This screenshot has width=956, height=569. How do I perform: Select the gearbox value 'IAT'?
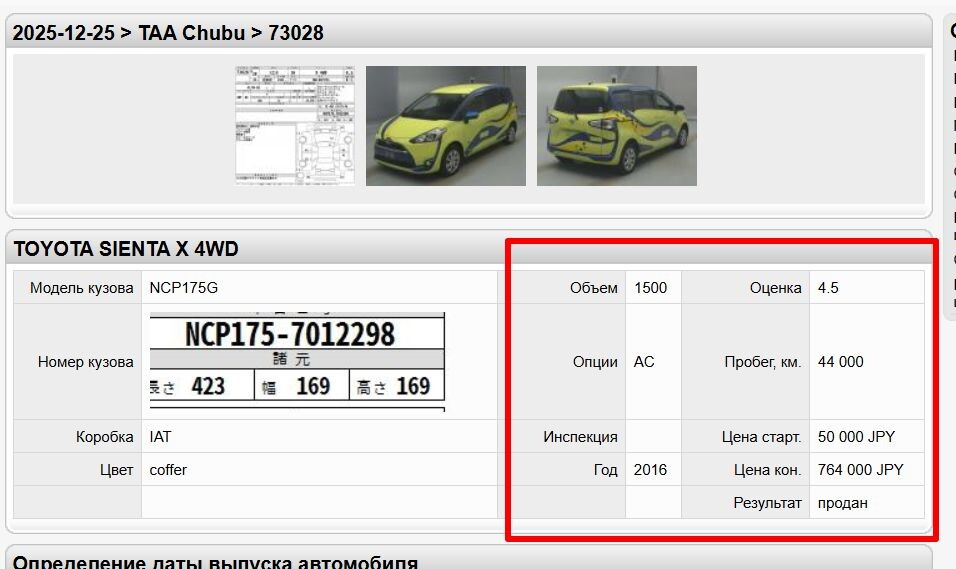tap(160, 437)
